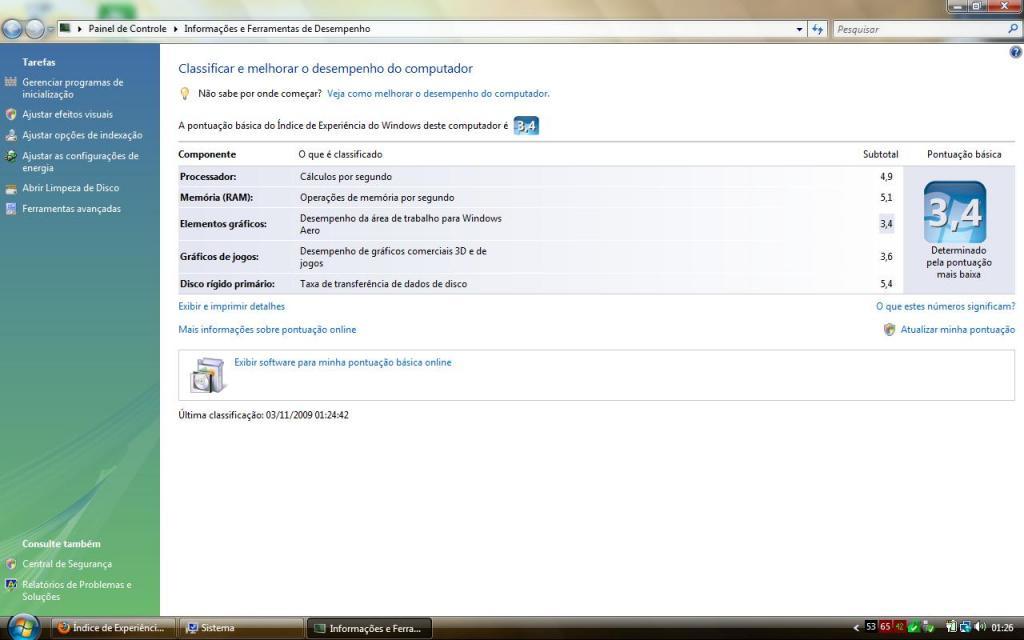Image resolution: width=1024 pixels, height=640 pixels.
Task: Open Central de Segurança
Action: coord(67,564)
